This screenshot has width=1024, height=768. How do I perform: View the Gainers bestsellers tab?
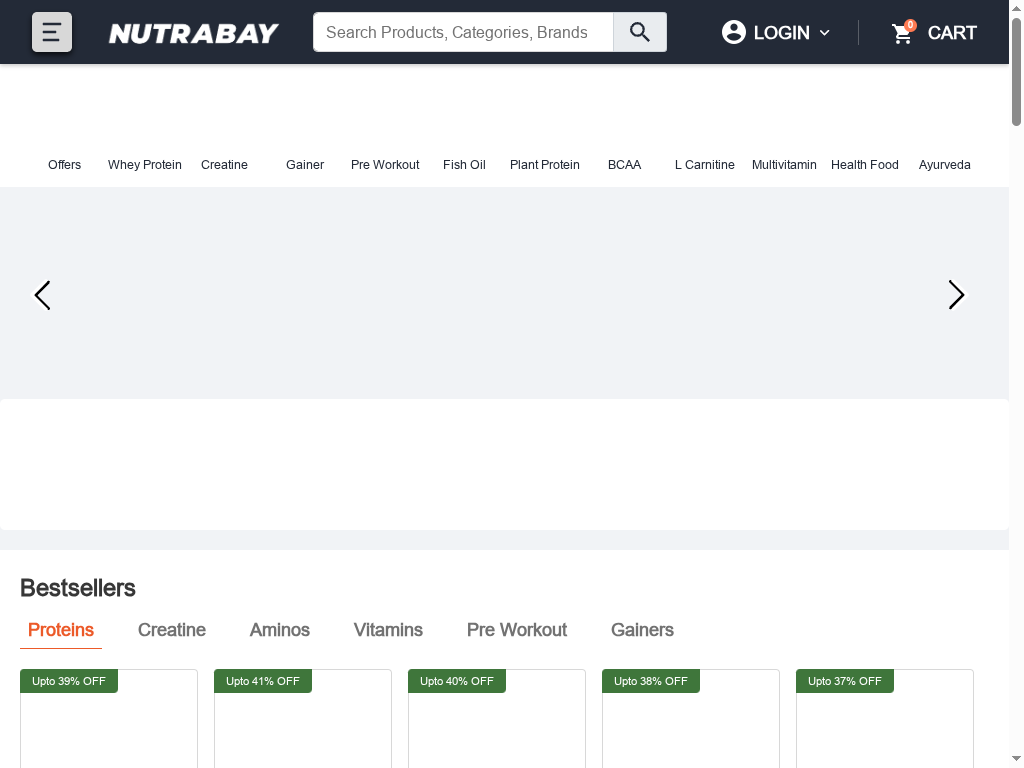pos(642,630)
